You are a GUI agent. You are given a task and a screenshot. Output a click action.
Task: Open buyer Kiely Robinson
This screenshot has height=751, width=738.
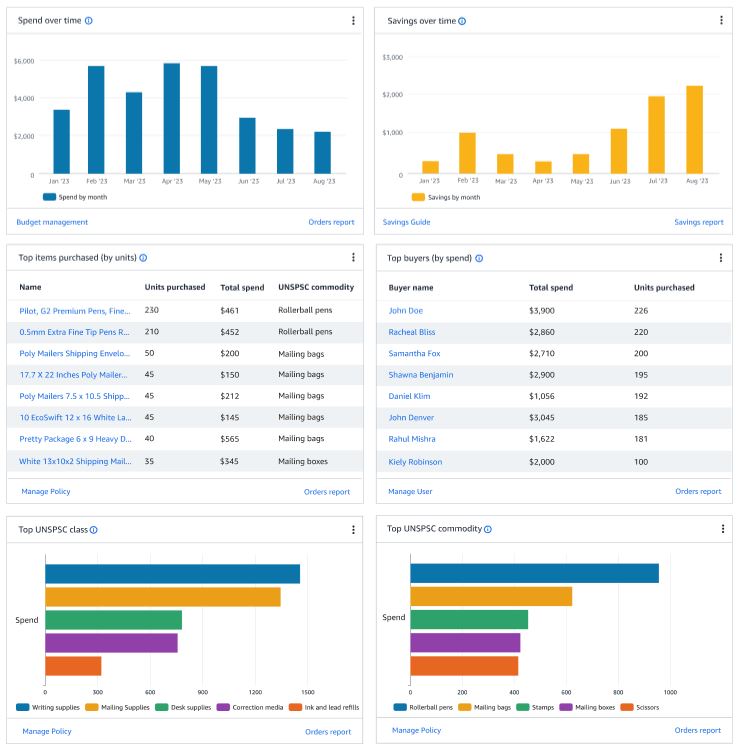[415, 462]
